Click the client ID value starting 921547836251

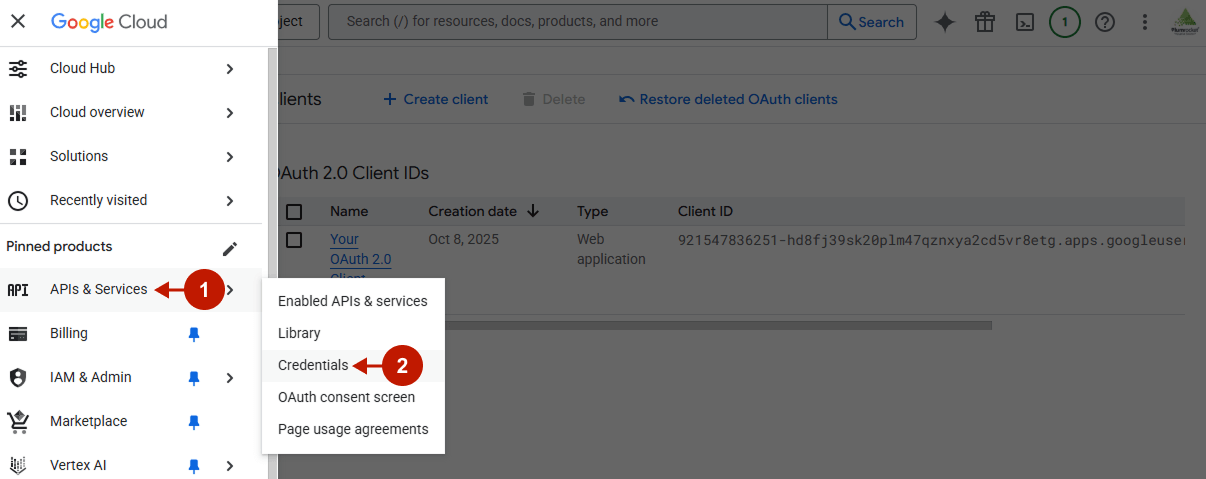point(931,240)
